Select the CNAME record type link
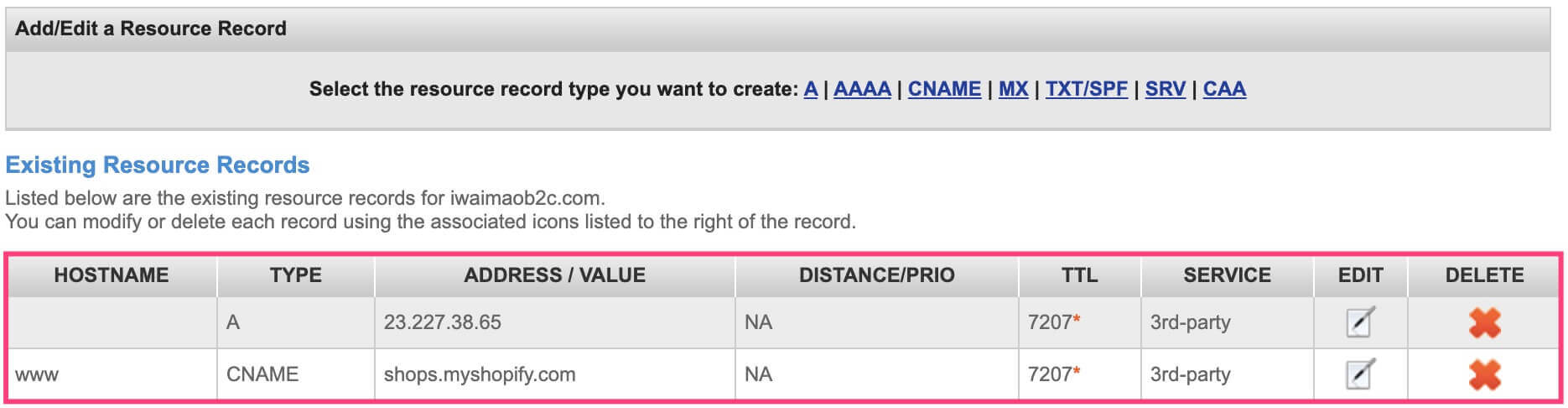The width and height of the screenshot is (1568, 408). [x=944, y=89]
